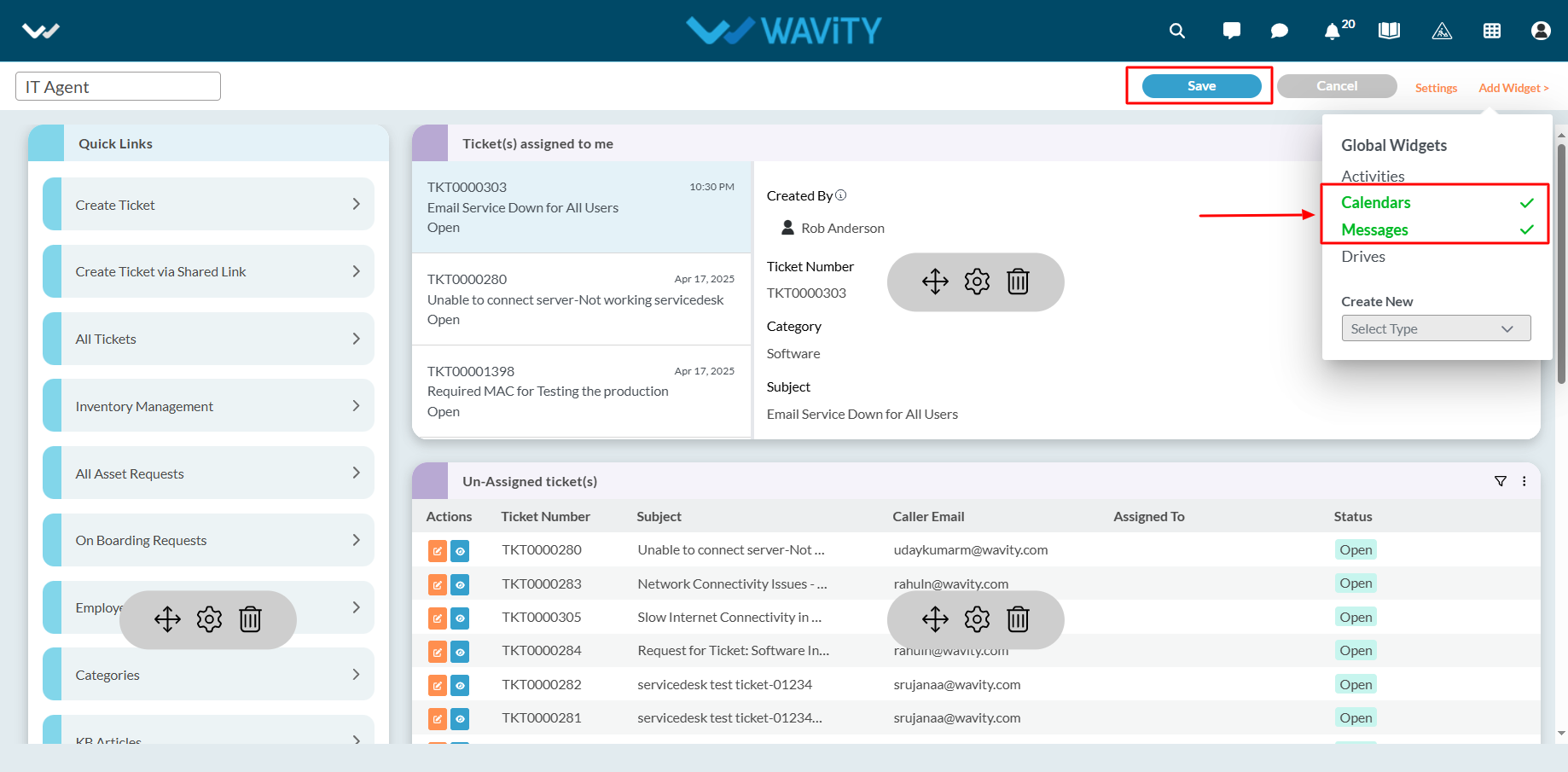Click the Wavity logo at top left
The height and width of the screenshot is (772, 1568).
point(40,32)
